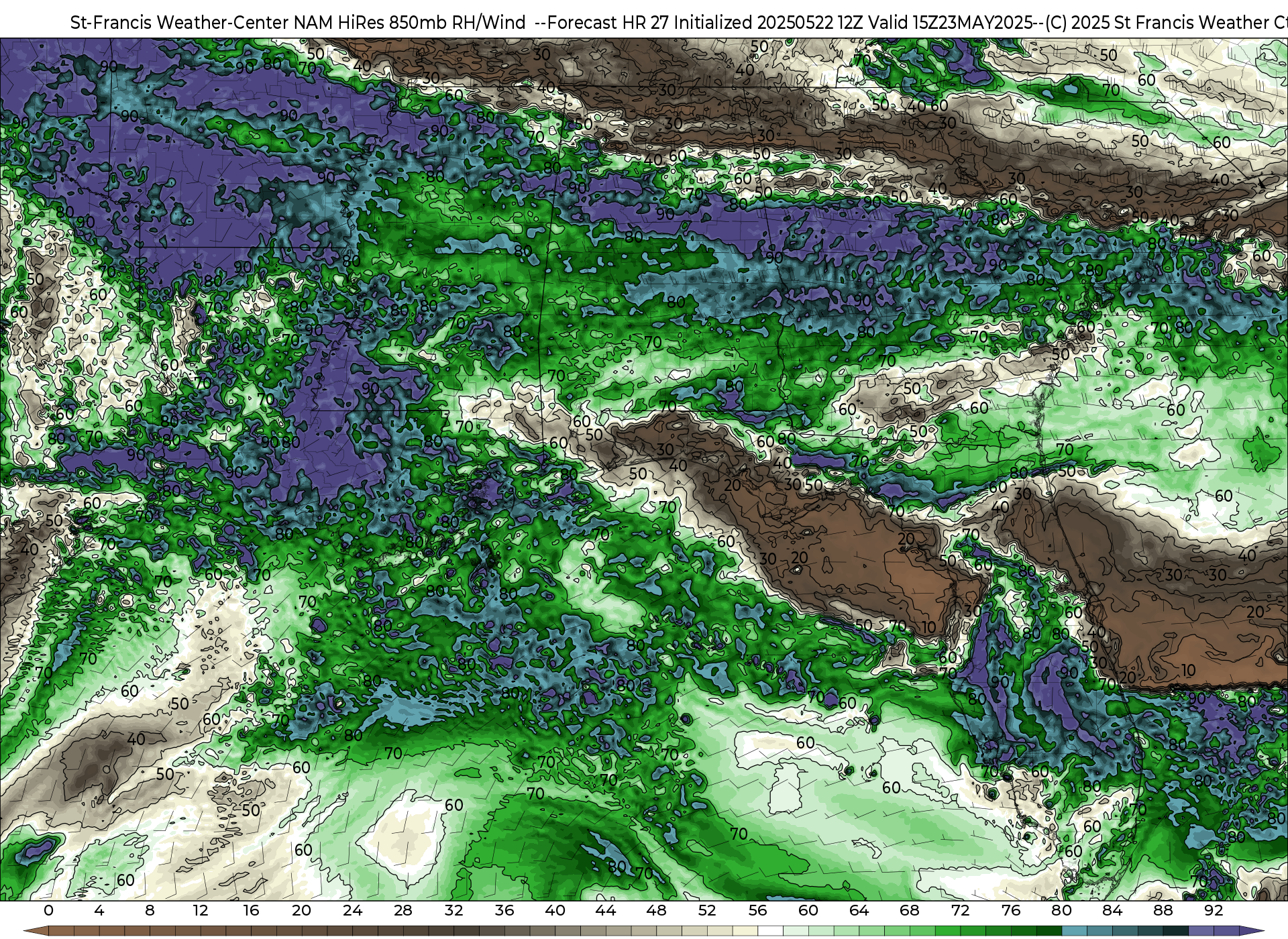Pick the brown colorbar swatch below 0
1288x939 pixels.
[x=61, y=931]
